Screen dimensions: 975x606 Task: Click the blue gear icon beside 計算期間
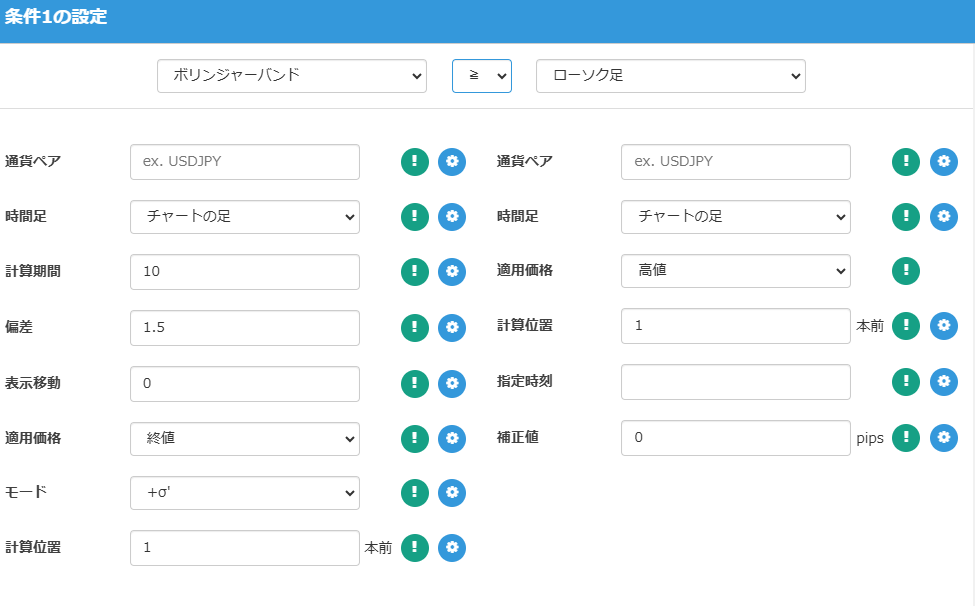pyautogui.click(x=452, y=271)
